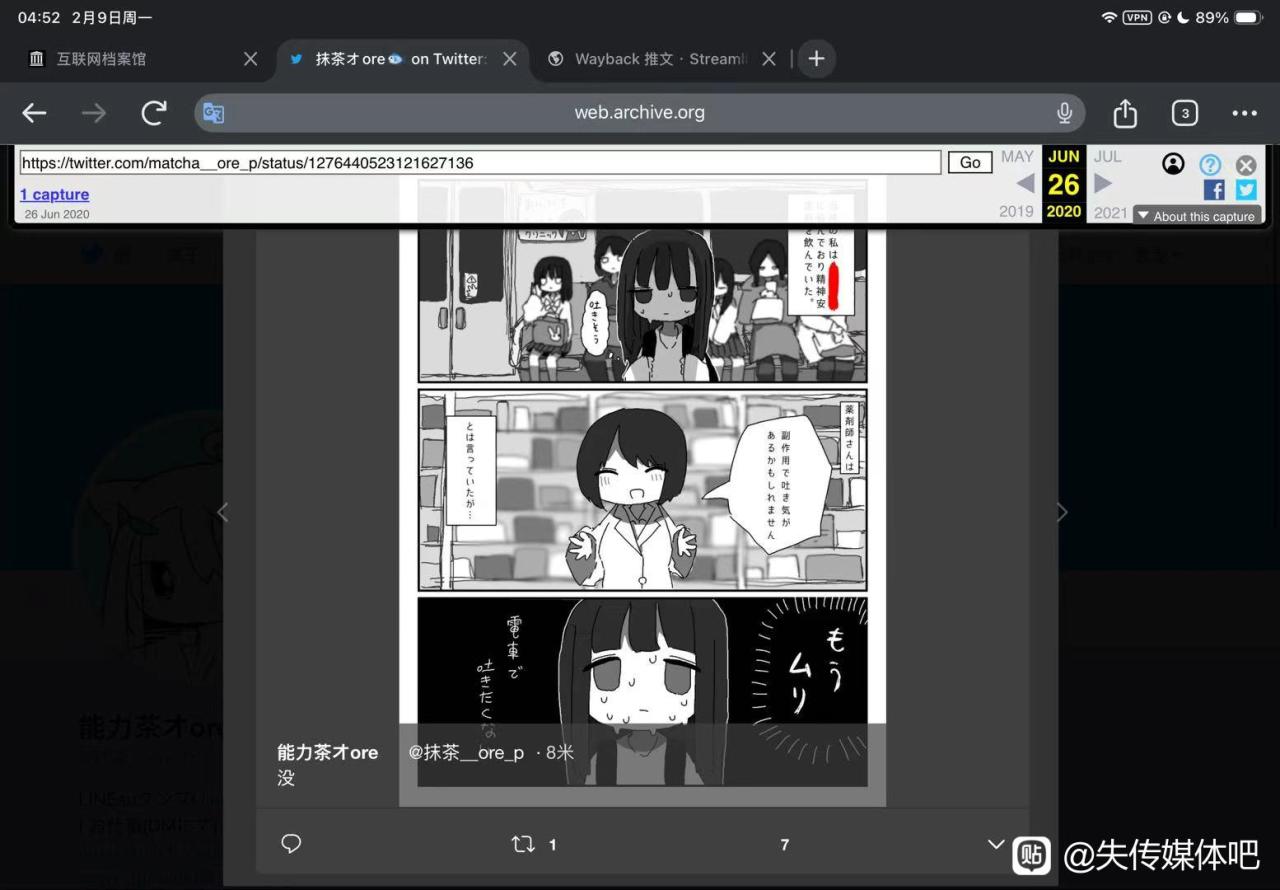Select year 2021 in the Wayback toolbar
Viewport: 1280px width, 890px height.
[x=1110, y=212]
